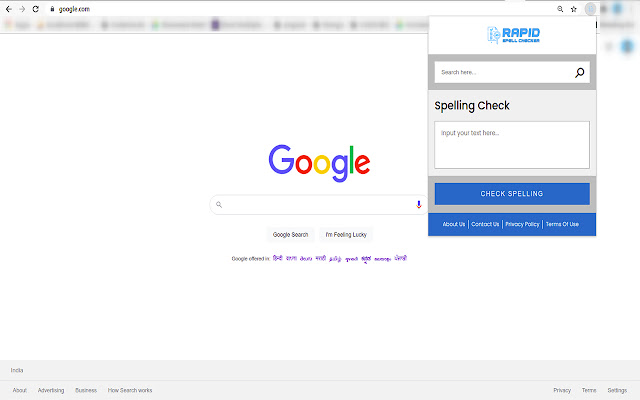Viewport: 640px width, 400px height.
Task: Select the first language link after 'Google offered in'
Action: pyautogui.click(x=278, y=258)
